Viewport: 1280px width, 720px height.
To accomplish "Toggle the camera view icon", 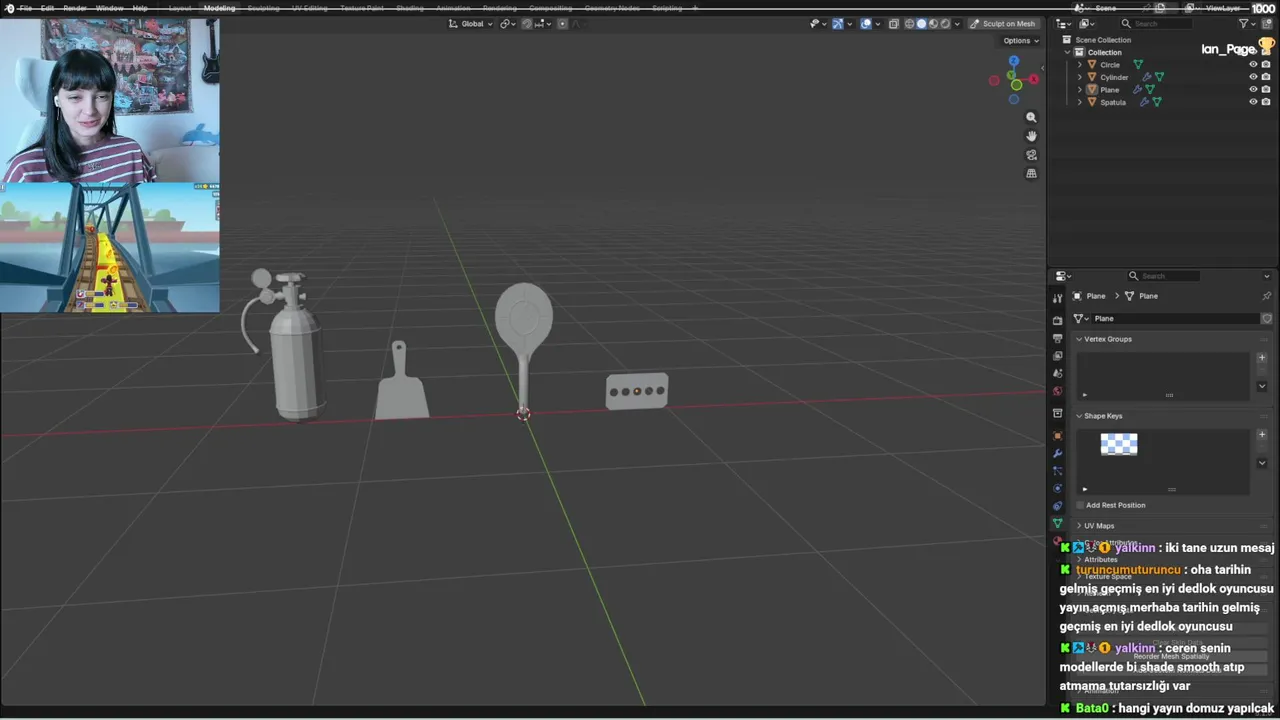I will (x=1031, y=155).
